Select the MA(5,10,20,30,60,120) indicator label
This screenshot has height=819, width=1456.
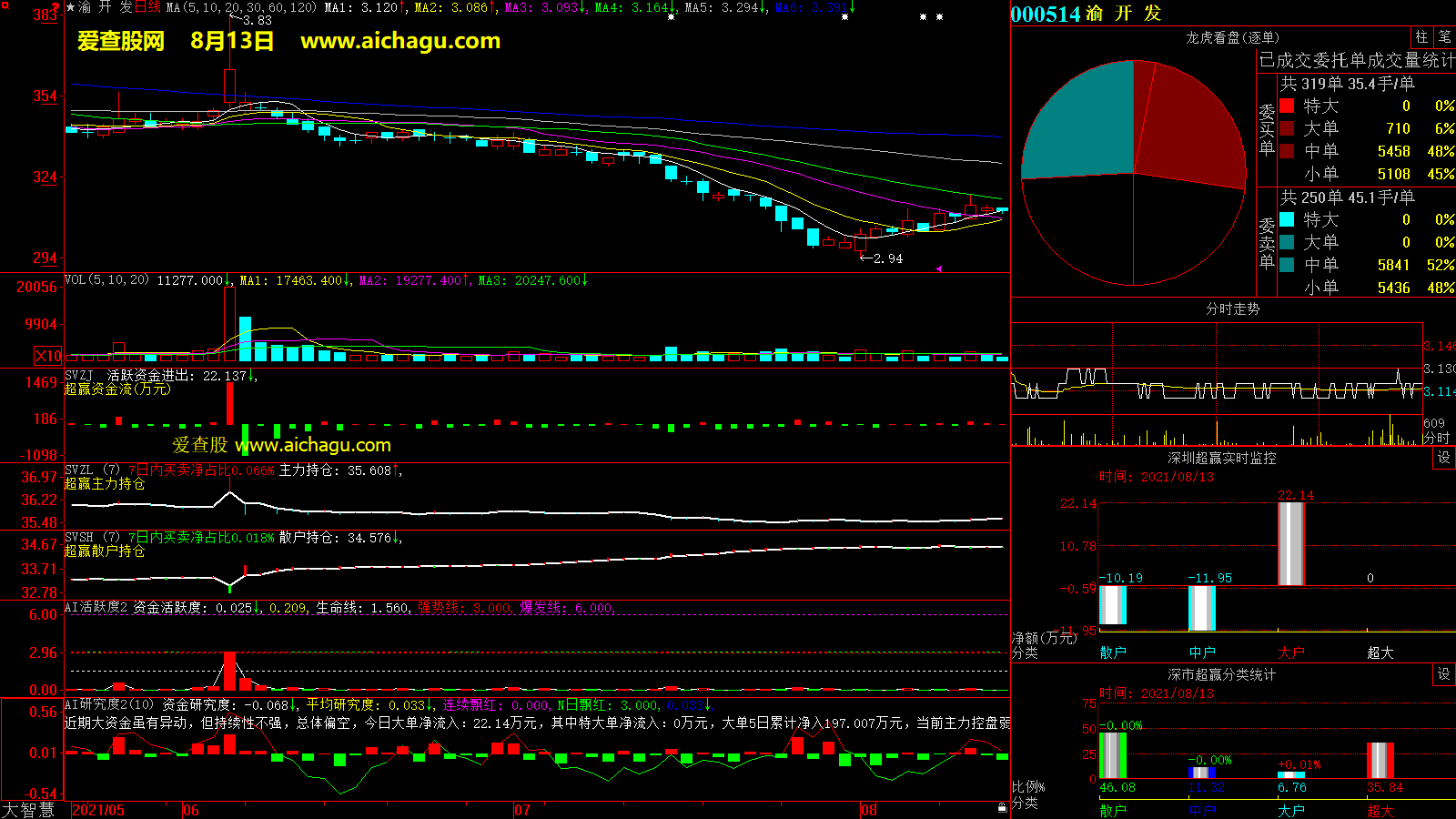[x=241, y=7]
